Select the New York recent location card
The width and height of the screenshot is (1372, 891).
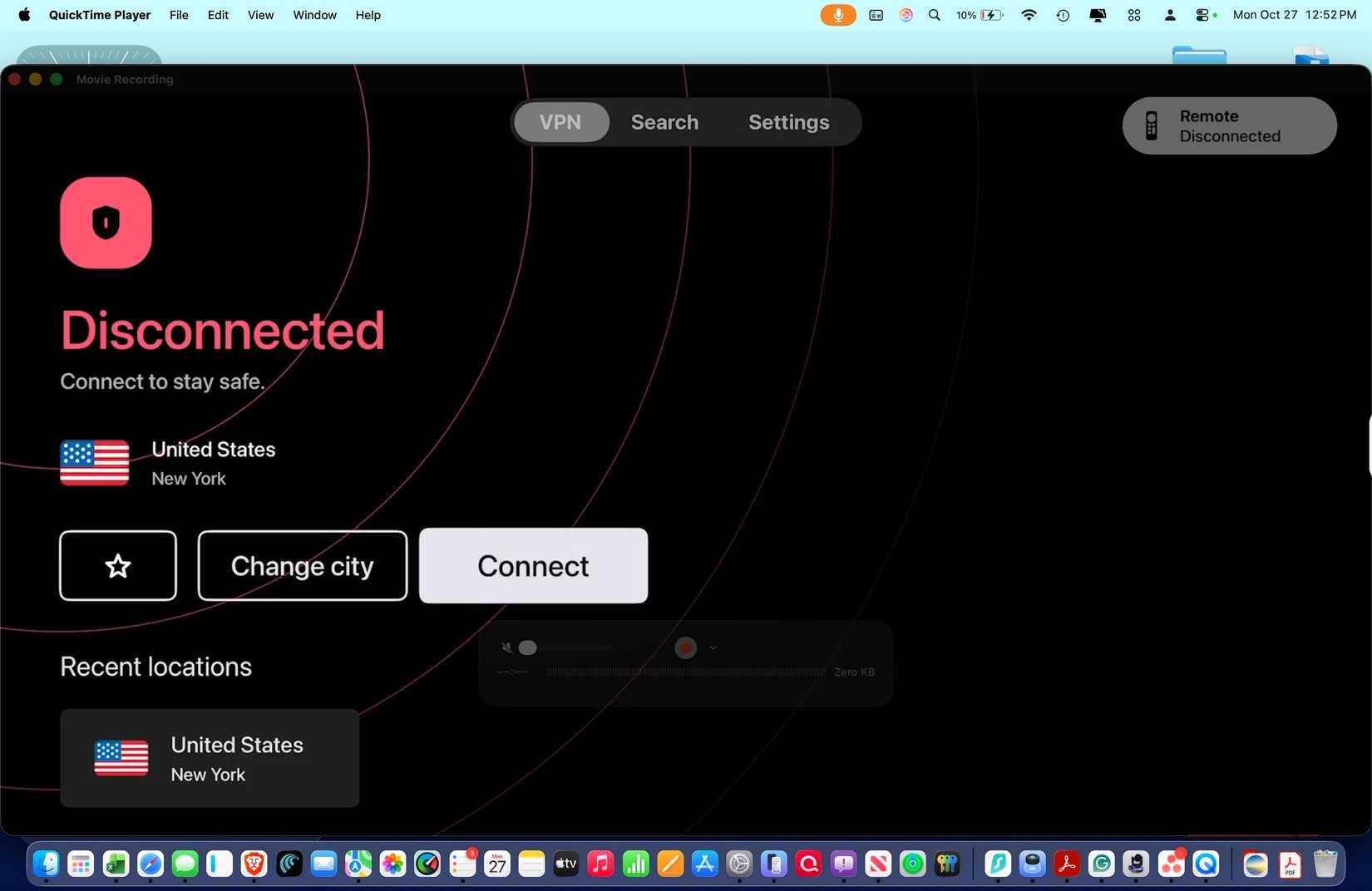[x=209, y=757]
